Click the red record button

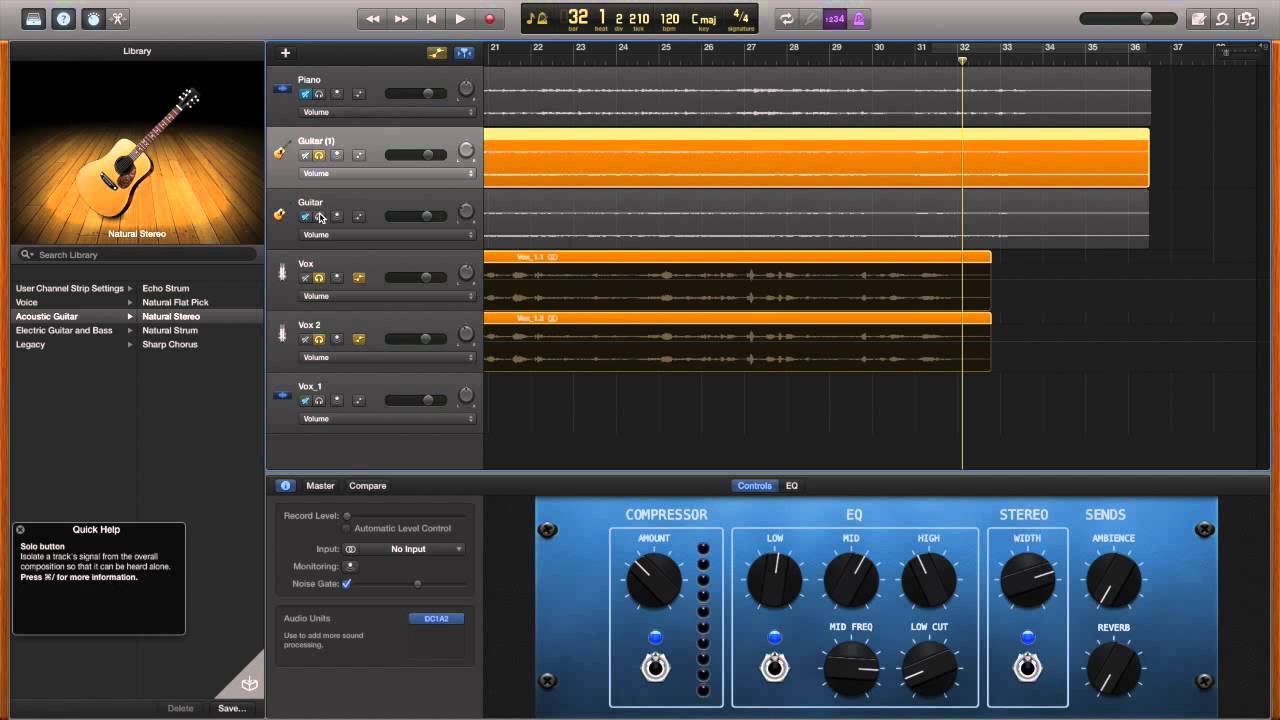[490, 18]
